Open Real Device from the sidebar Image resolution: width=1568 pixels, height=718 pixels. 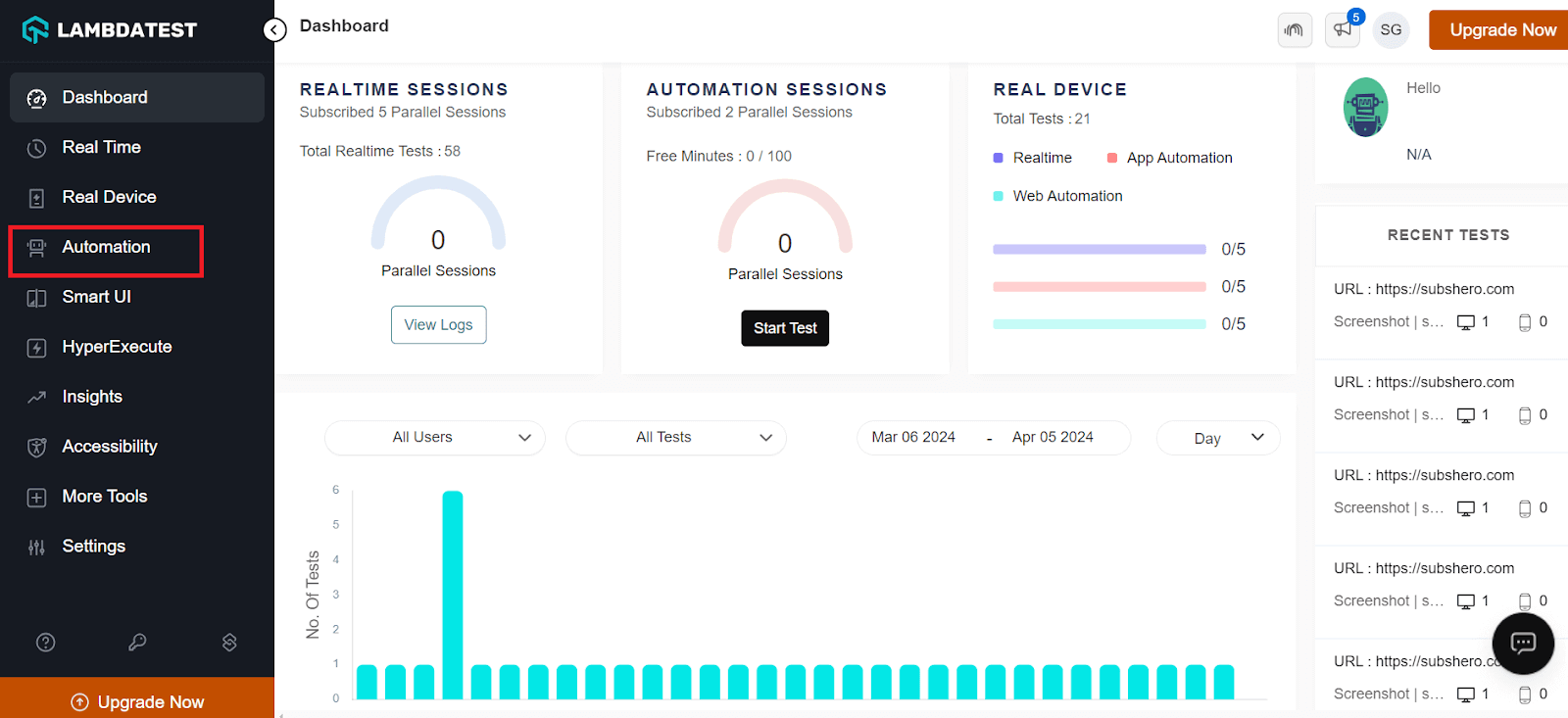(x=137, y=197)
